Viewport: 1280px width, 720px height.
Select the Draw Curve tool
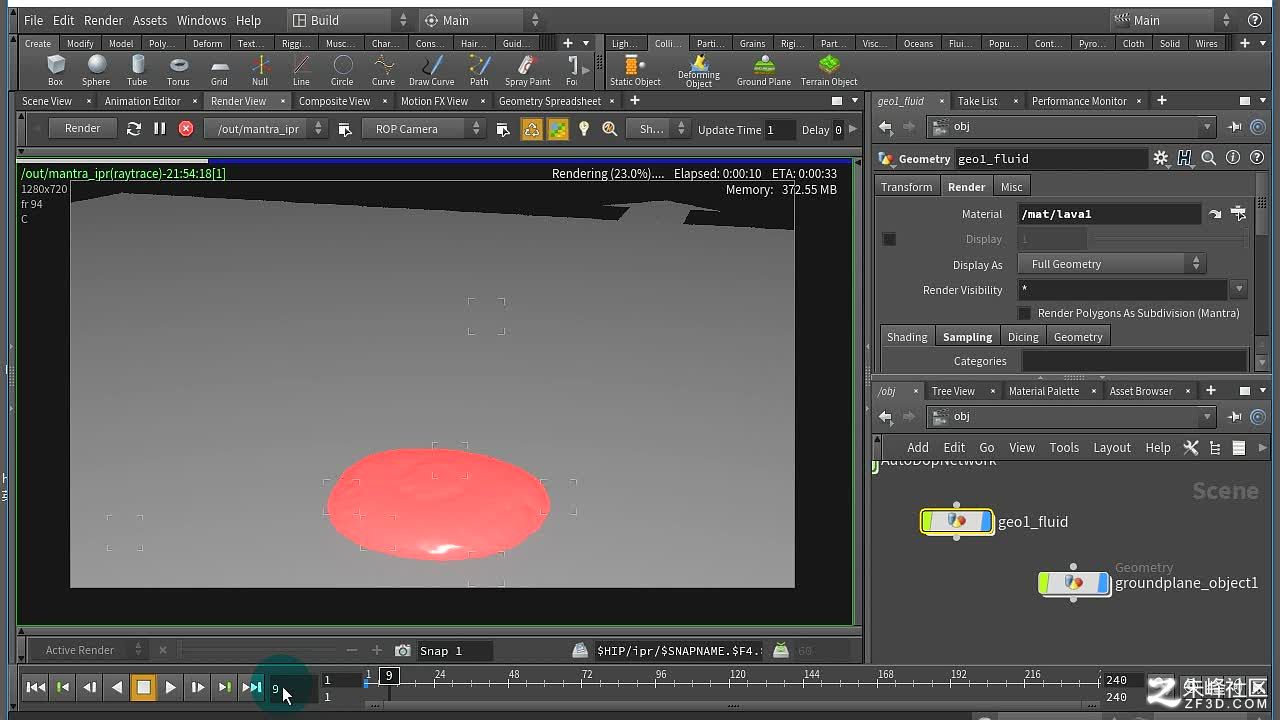432,71
